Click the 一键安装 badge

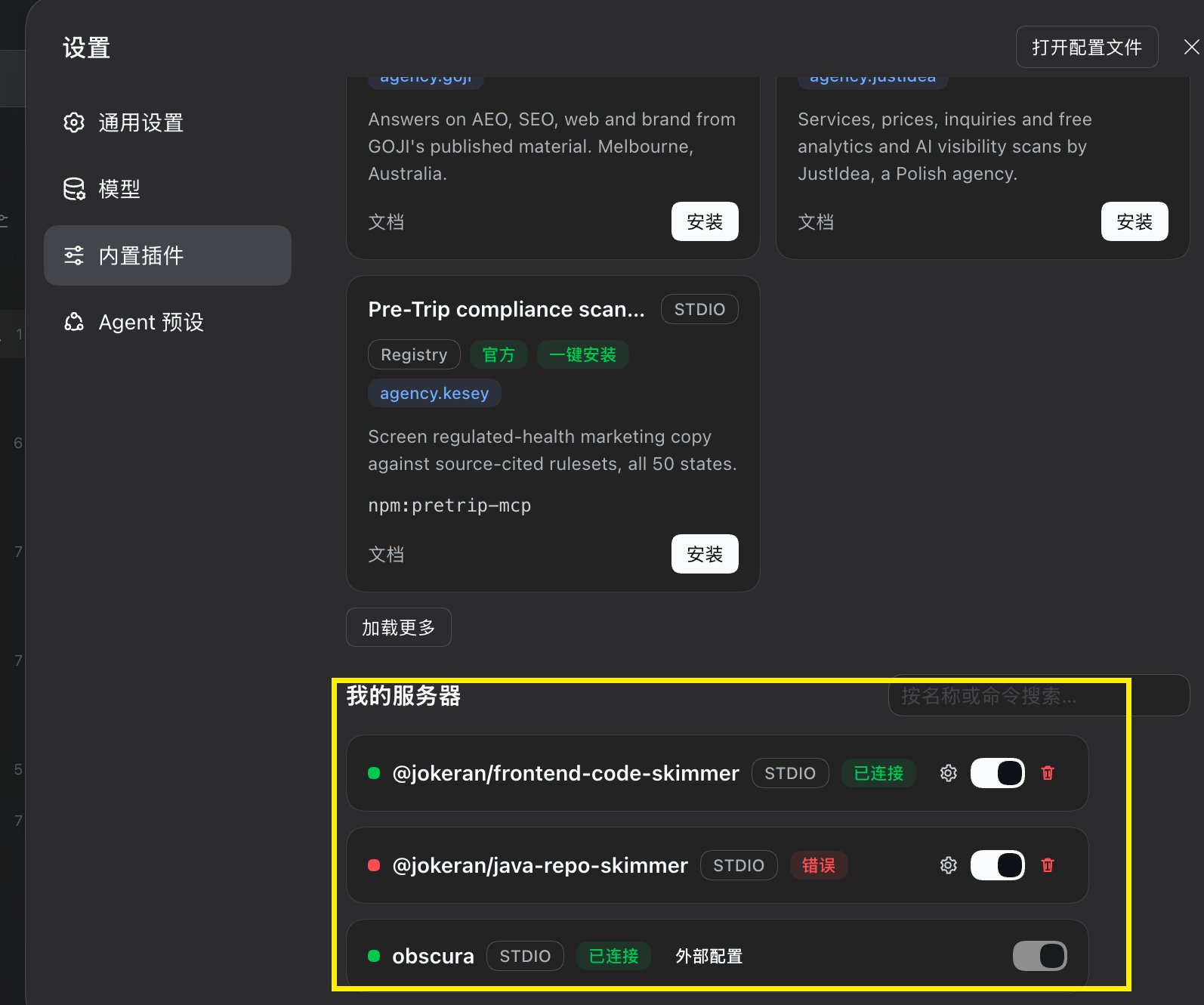coord(582,354)
